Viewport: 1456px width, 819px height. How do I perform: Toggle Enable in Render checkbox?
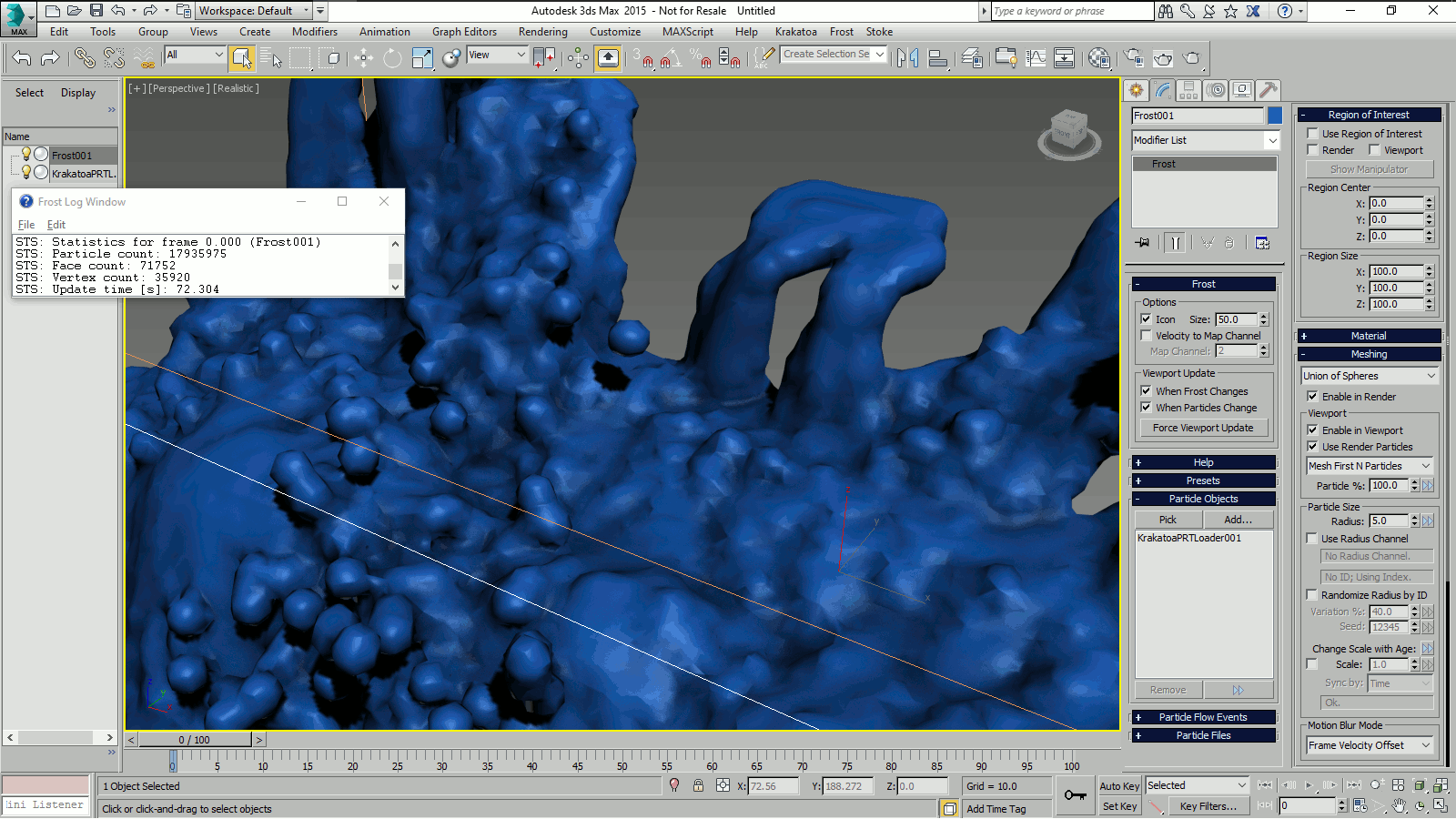1312,397
